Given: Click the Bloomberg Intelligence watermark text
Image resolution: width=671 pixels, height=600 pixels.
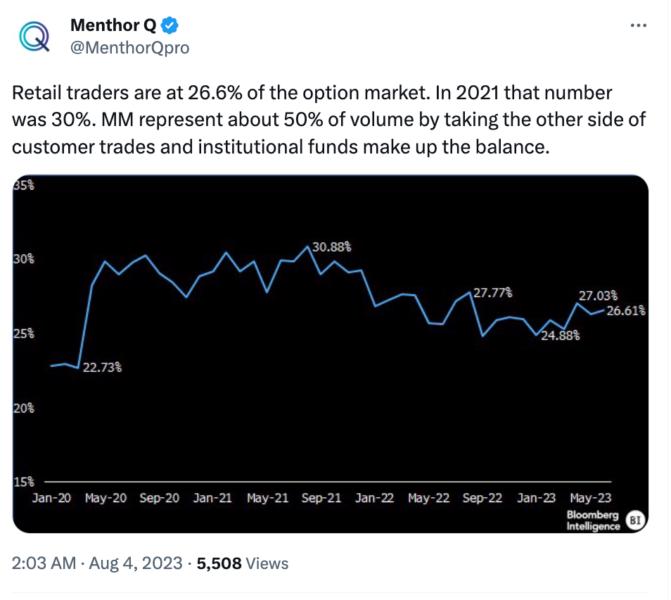Looking at the screenshot, I should 593,520.
